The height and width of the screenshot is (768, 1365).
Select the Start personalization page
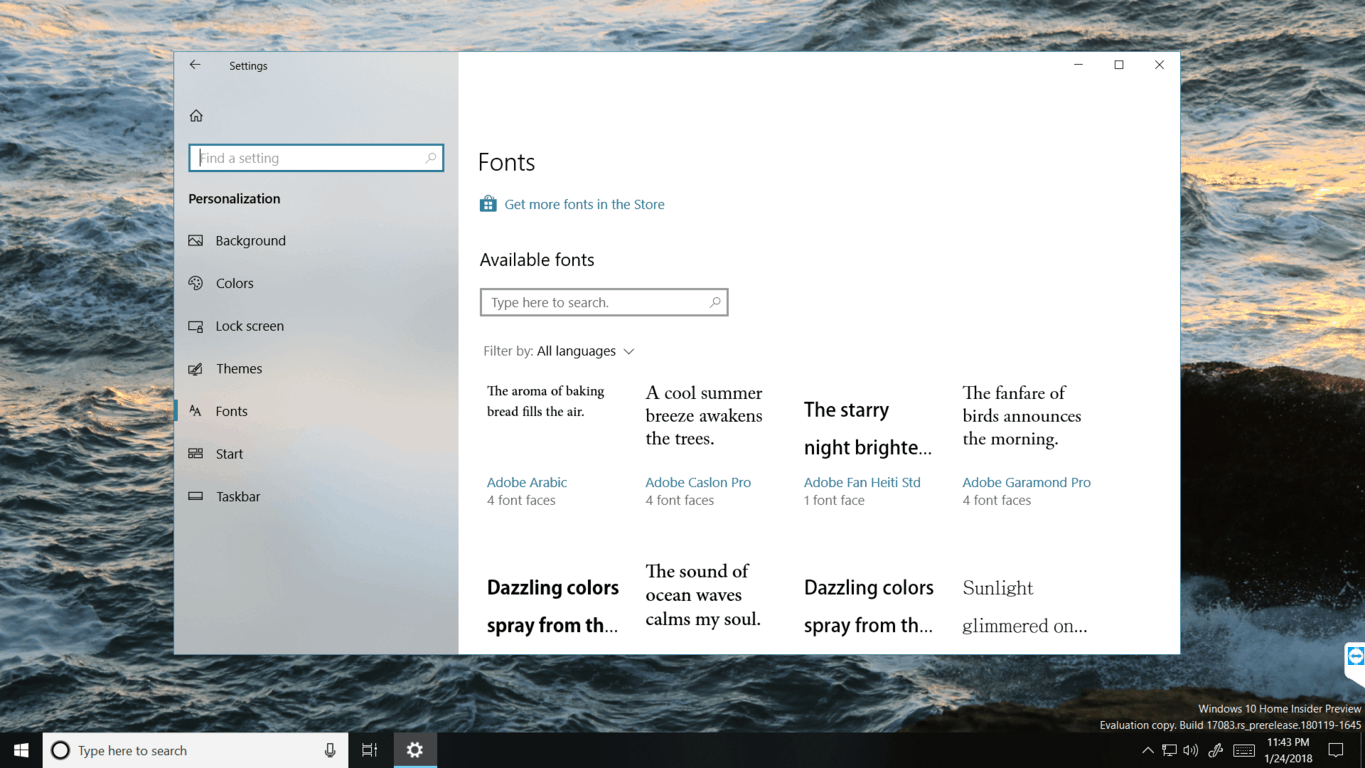click(229, 454)
